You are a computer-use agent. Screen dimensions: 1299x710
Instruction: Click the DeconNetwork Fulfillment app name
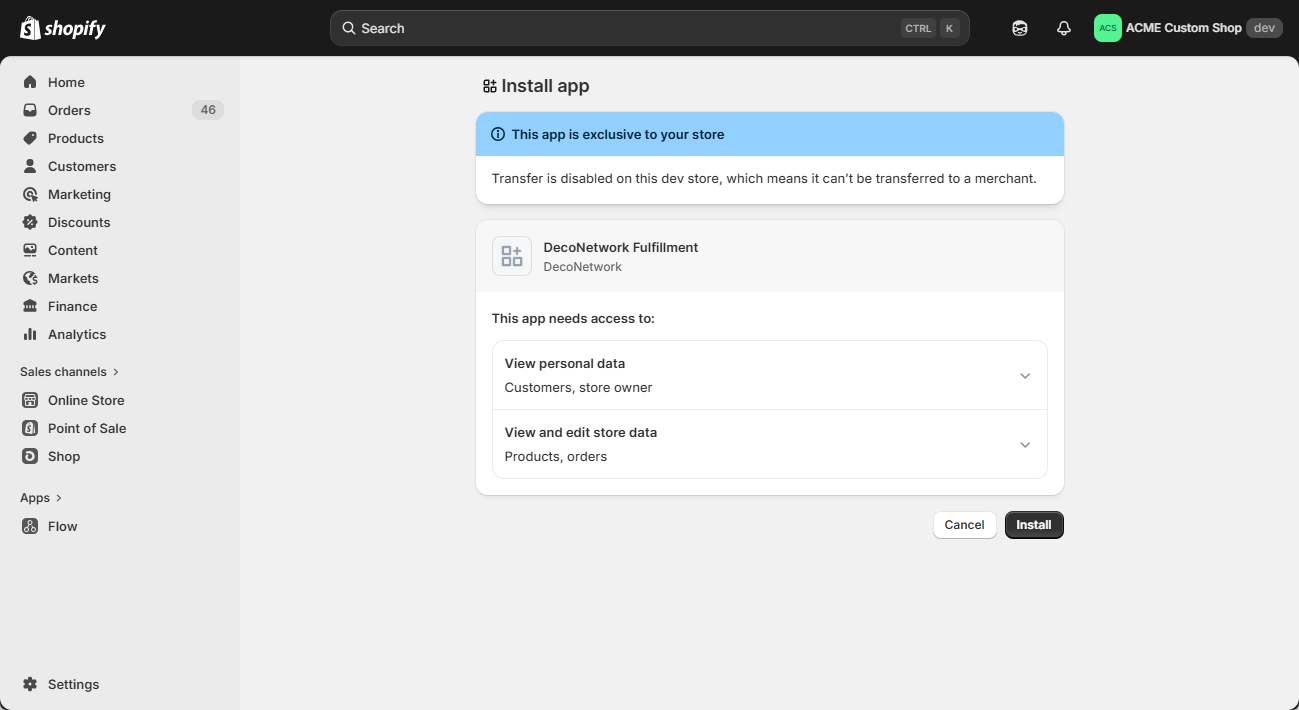click(621, 247)
